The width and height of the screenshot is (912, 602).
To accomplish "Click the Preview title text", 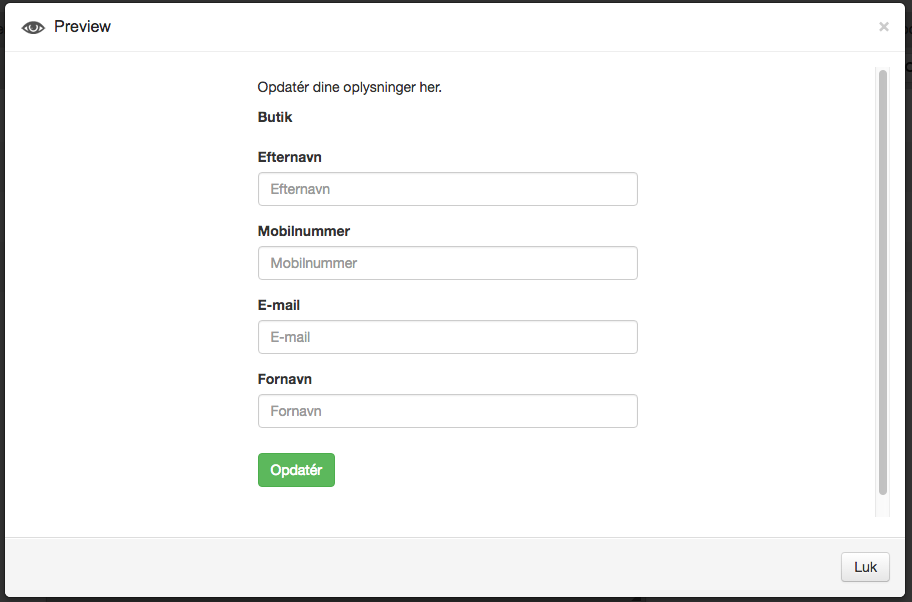I will [x=82, y=27].
